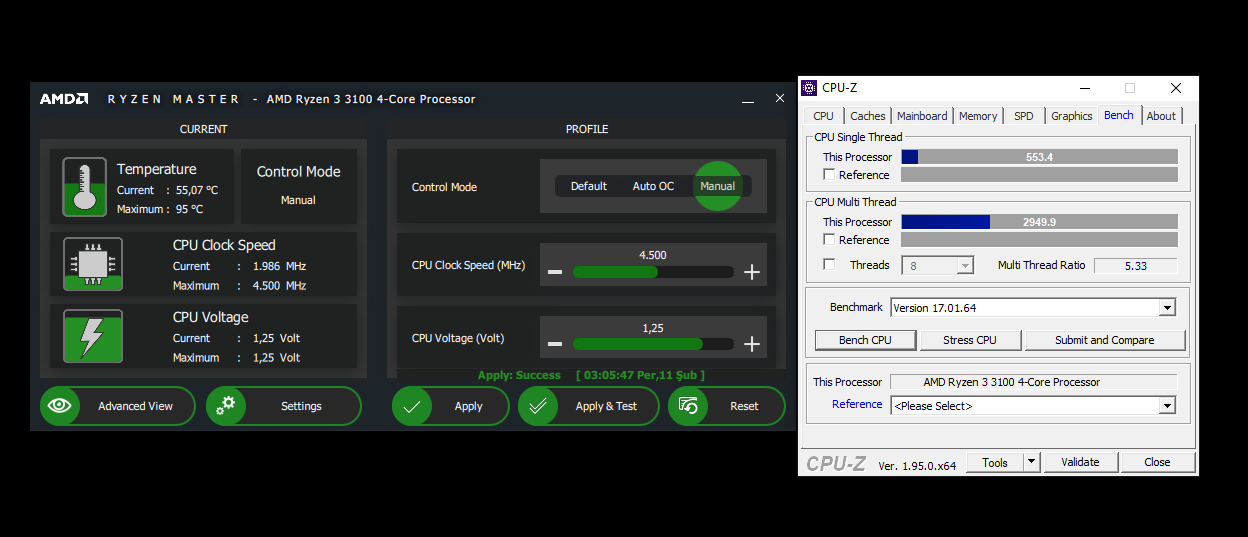Image resolution: width=1248 pixels, height=537 pixels.
Task: Enable Reference checkbox under CPU Multi Thread
Action: [x=829, y=239]
